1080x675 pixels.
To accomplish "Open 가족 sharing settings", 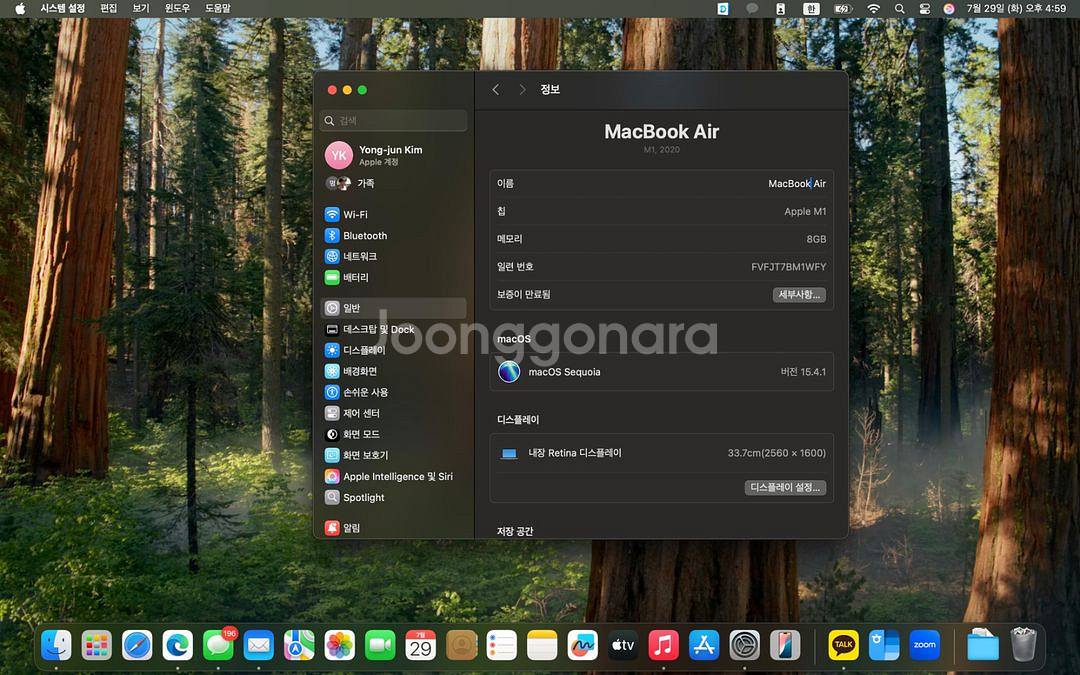I will [x=393, y=183].
